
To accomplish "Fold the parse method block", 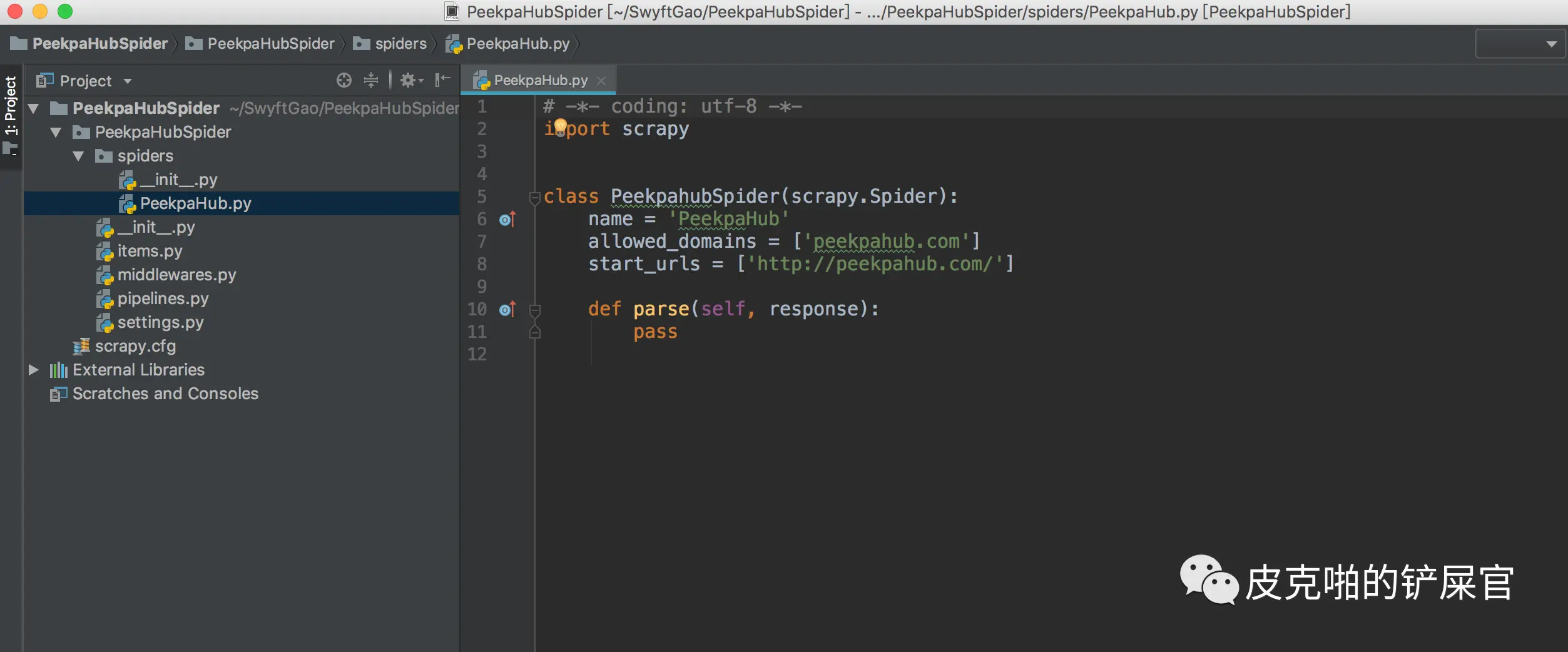I will 534,310.
